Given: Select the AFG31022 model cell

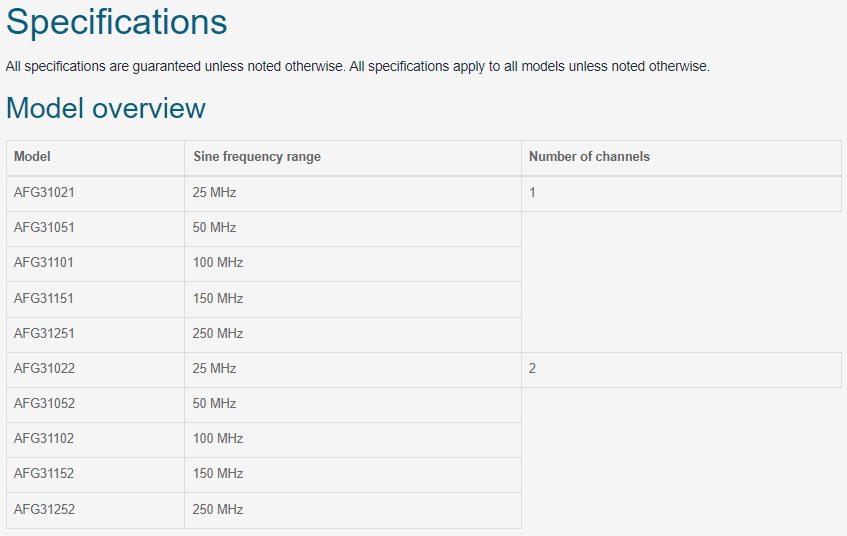Looking at the screenshot, I should click(96, 370).
